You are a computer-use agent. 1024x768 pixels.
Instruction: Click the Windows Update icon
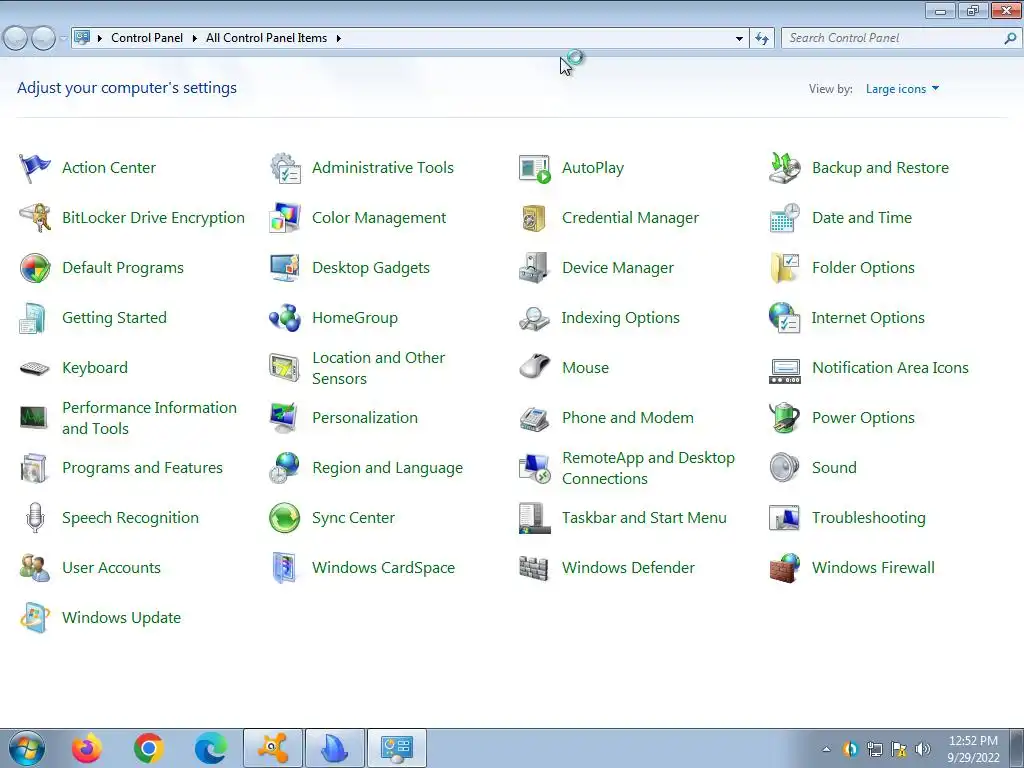35,618
